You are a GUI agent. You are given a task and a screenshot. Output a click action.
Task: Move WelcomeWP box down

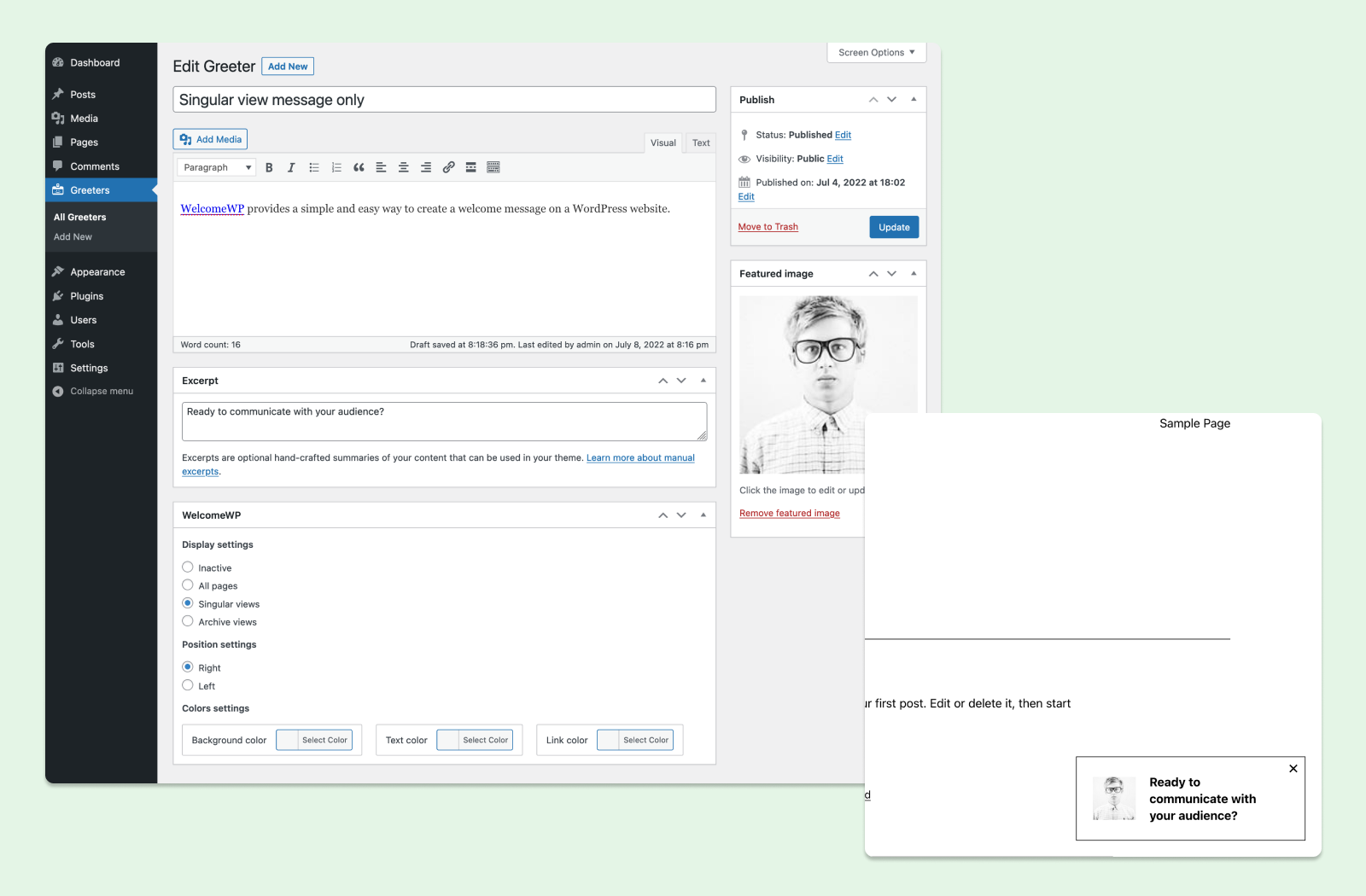(681, 515)
